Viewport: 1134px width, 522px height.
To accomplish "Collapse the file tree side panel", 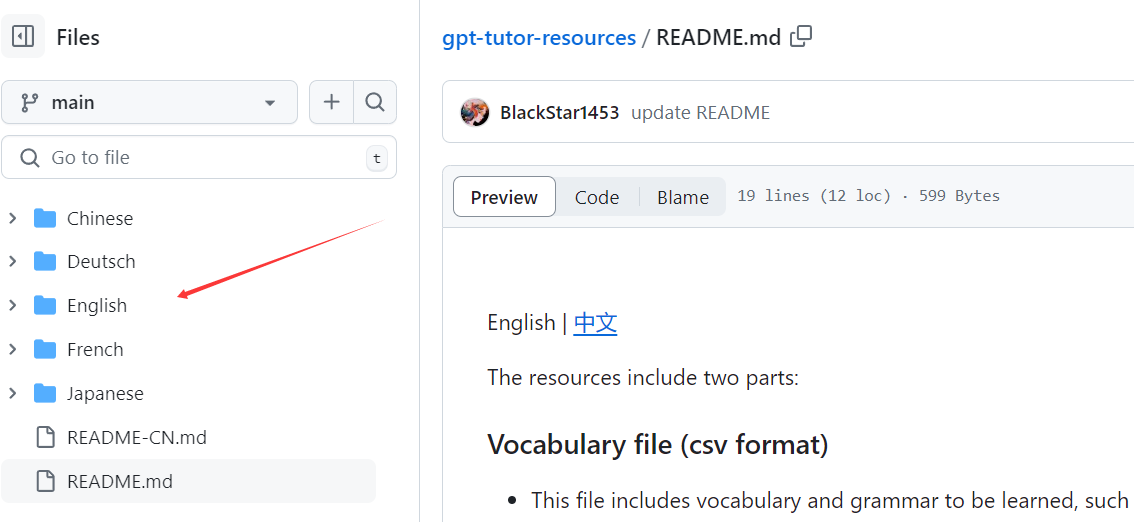I will (24, 37).
